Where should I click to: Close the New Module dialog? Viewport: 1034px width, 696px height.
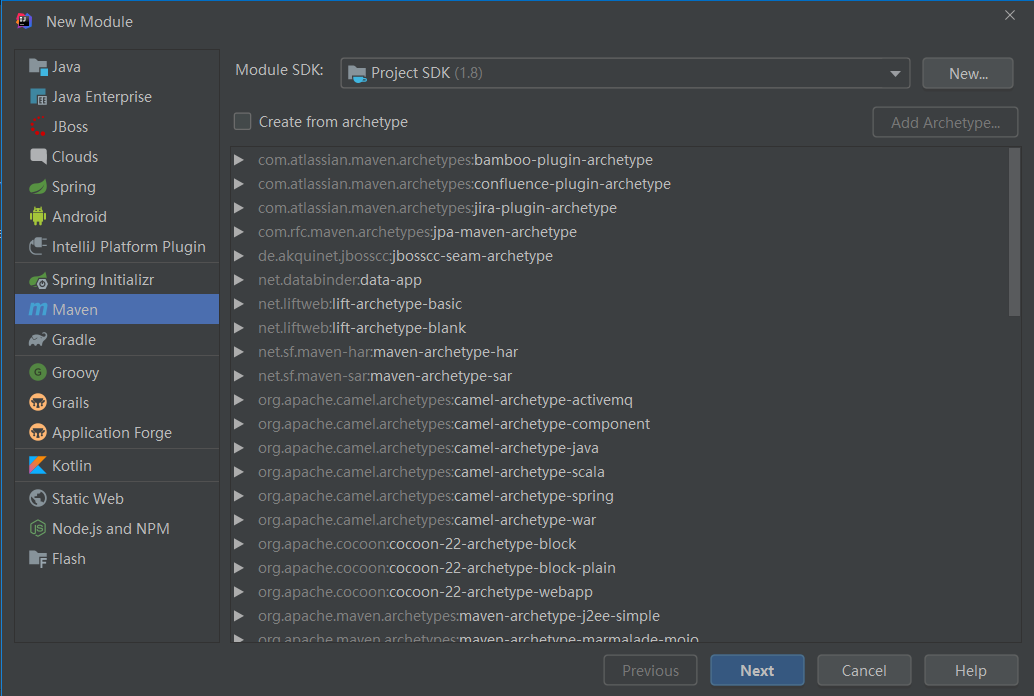[x=1010, y=15]
